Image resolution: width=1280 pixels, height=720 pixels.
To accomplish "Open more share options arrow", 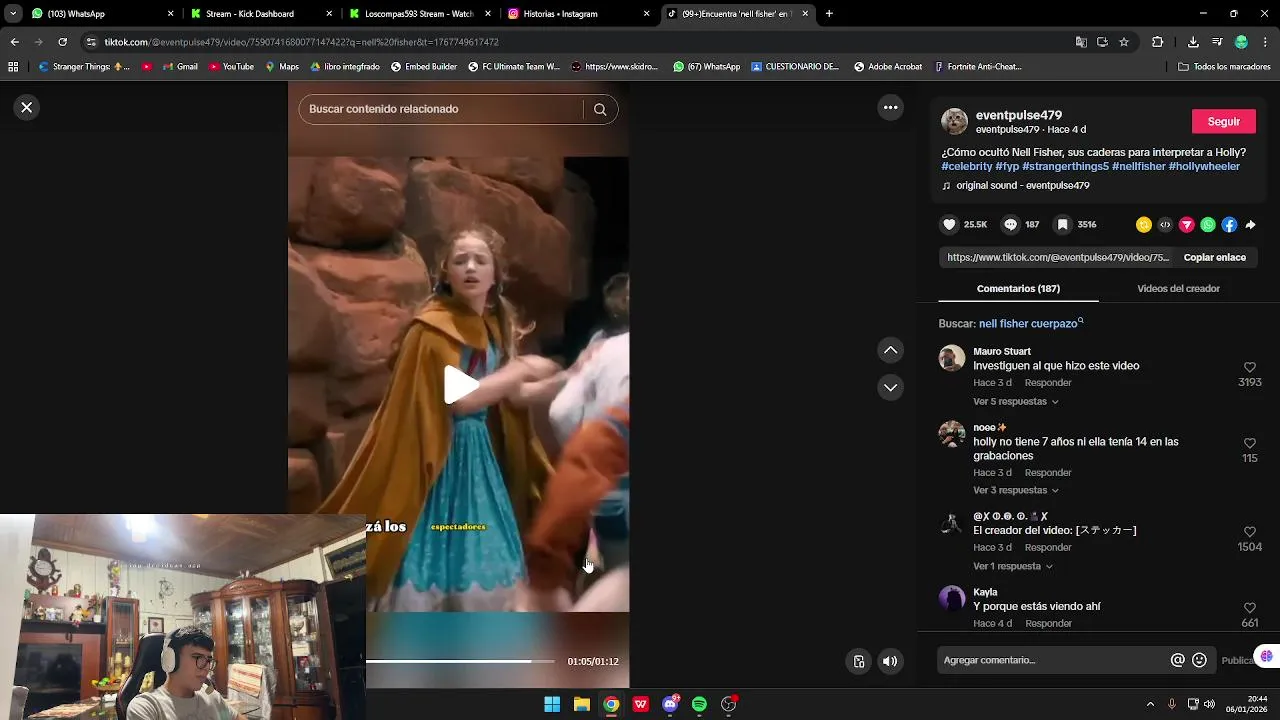I will [x=1250, y=225].
